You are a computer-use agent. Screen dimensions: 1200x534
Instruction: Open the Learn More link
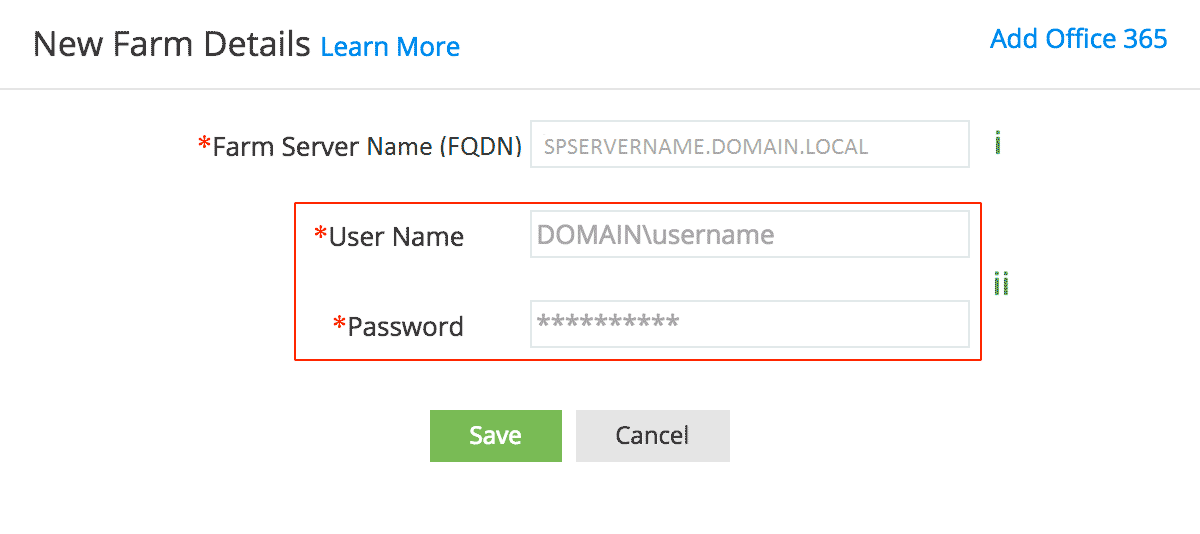pyautogui.click(x=390, y=47)
